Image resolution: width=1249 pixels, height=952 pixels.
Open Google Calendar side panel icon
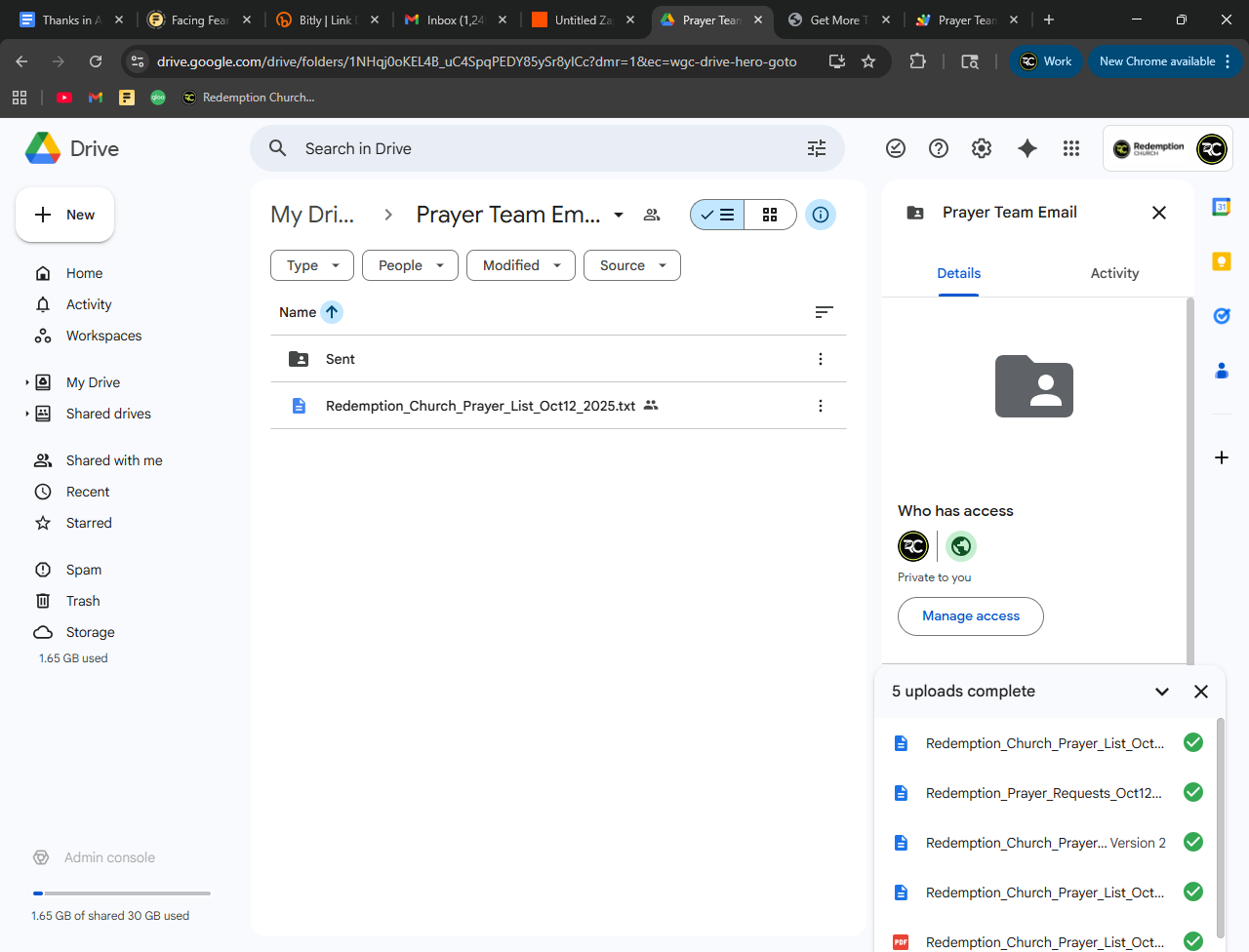(1221, 207)
